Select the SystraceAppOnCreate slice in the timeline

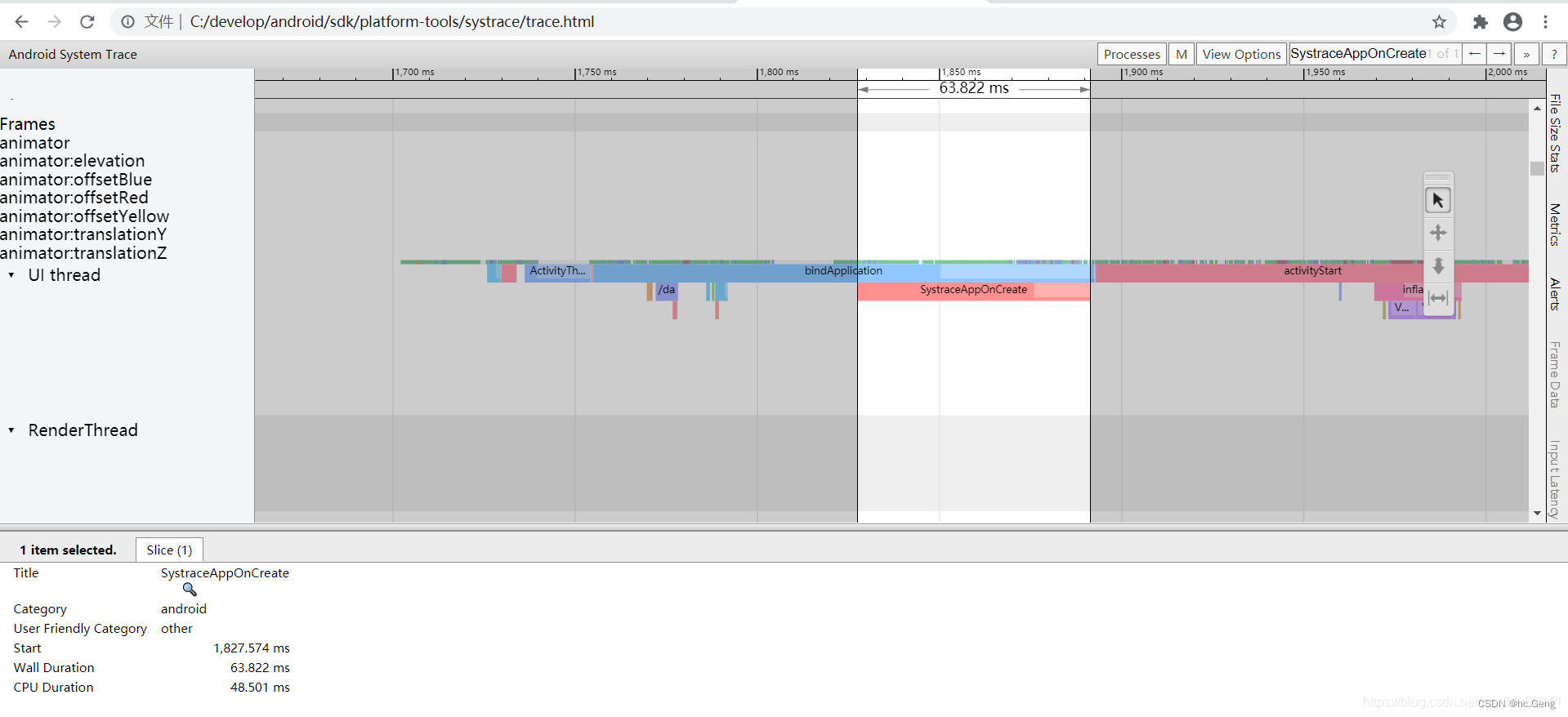[973, 290]
